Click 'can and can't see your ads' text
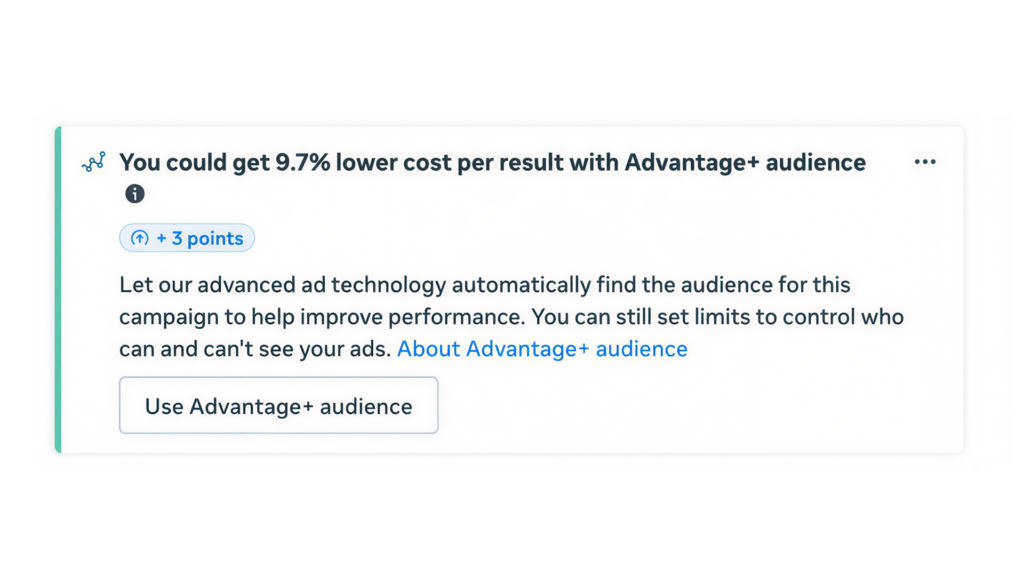This screenshot has height=576, width=1024. pyautogui.click(x=255, y=349)
